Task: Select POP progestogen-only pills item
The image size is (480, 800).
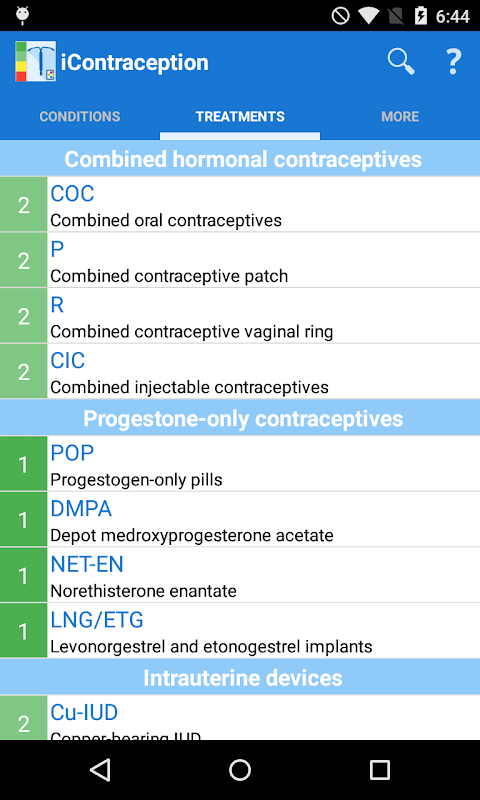Action: 240,464
